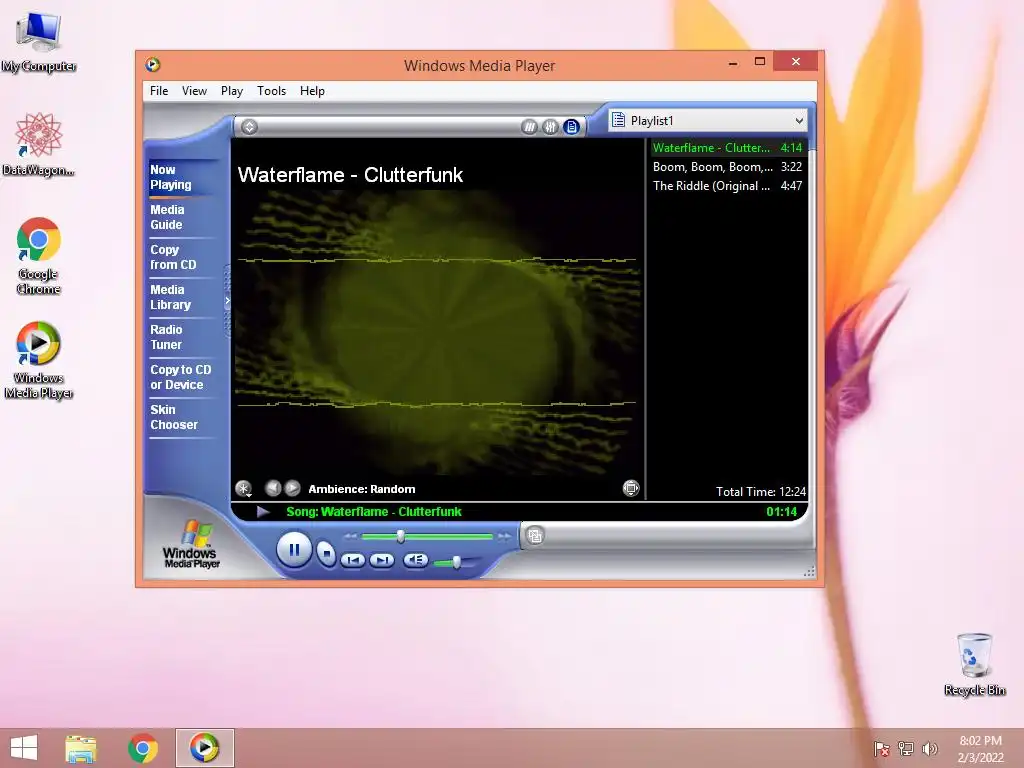1024x768 pixels.
Task: Click the show/hide menu bar round button
Action: point(249,127)
